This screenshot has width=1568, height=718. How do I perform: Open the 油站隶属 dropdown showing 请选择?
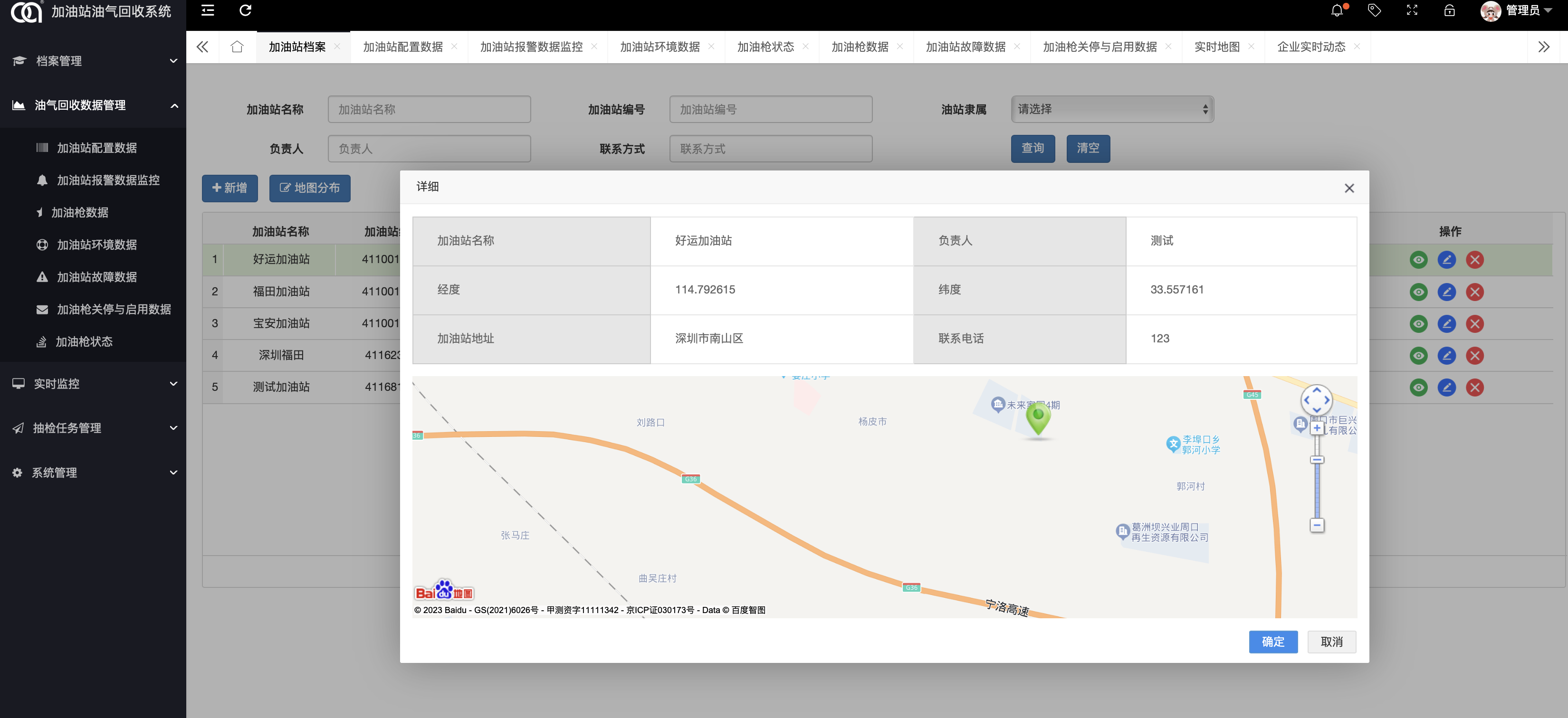(x=1111, y=109)
